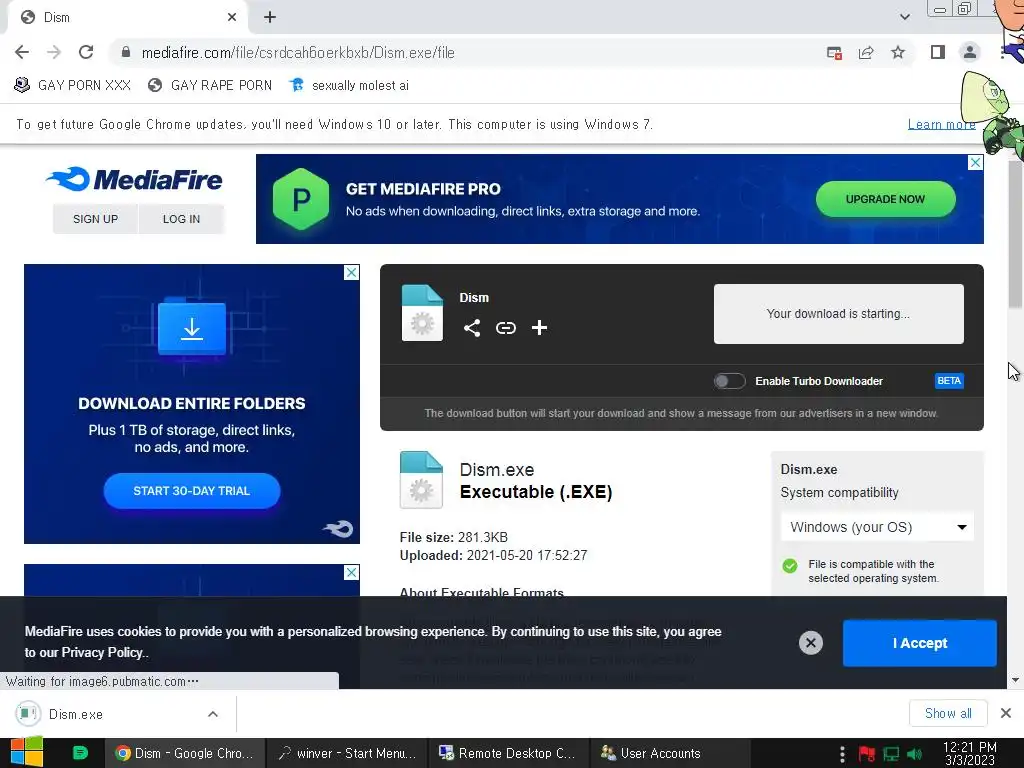Click the network tray icon
1024x768 pixels.
pyautogui.click(x=891, y=754)
